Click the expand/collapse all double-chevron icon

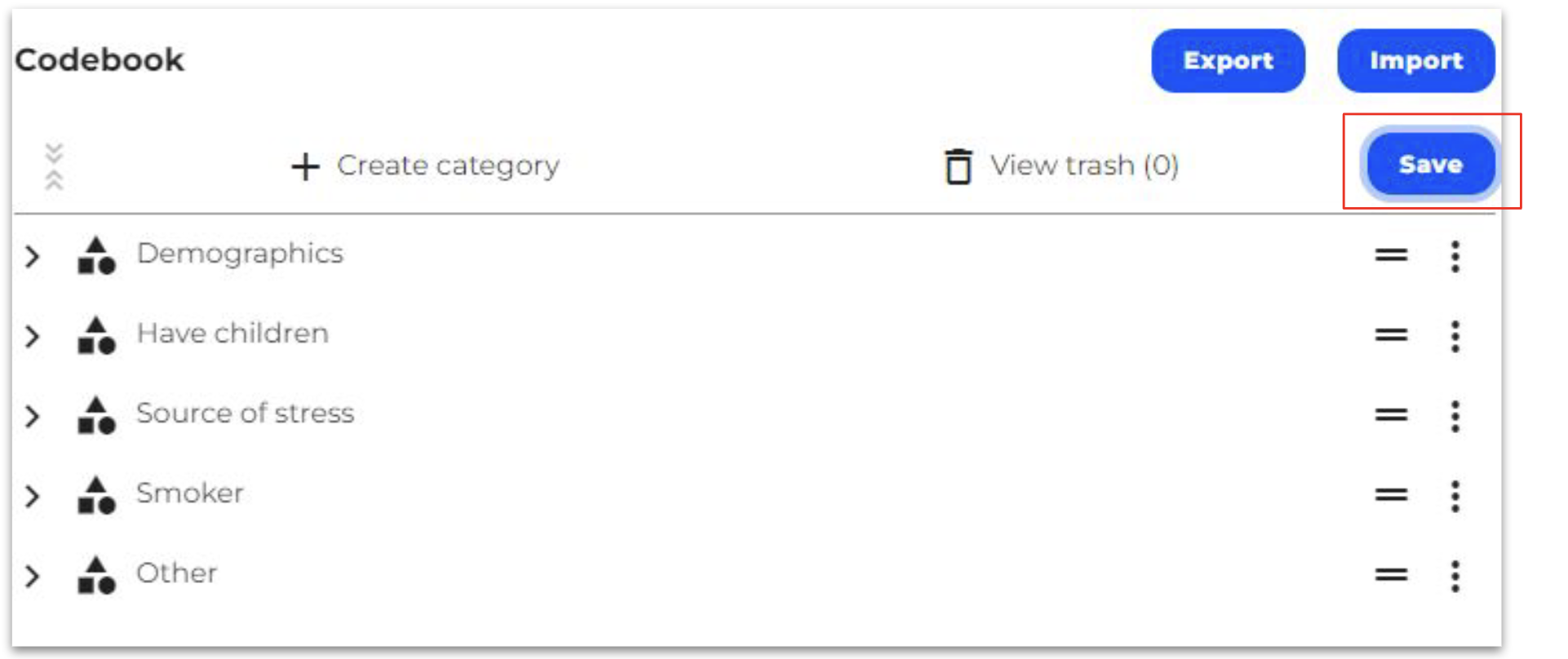pyautogui.click(x=54, y=166)
